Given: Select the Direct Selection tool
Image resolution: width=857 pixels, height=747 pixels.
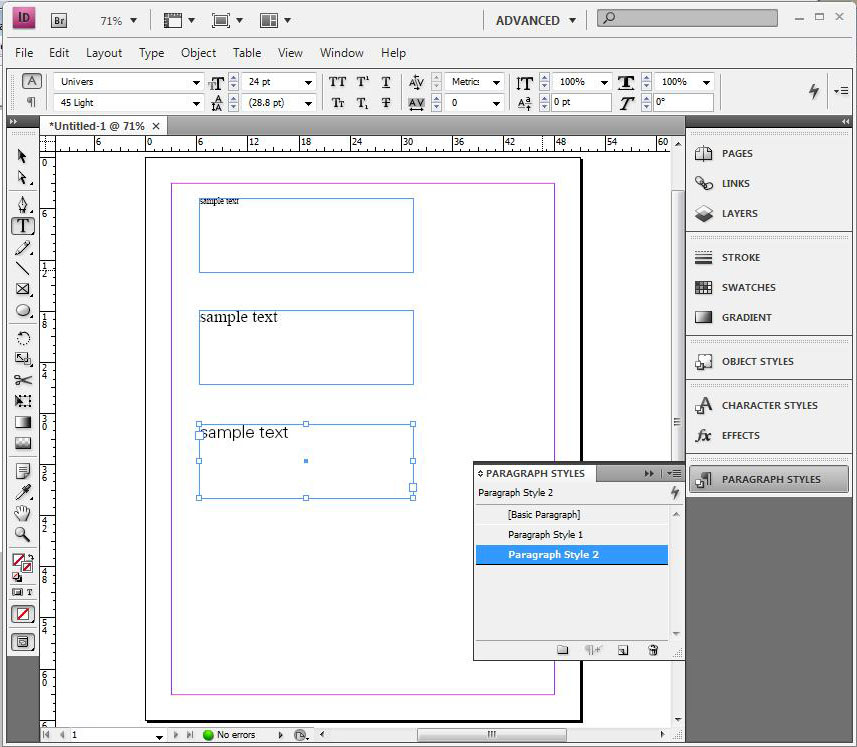Looking at the screenshot, I should click(22, 178).
